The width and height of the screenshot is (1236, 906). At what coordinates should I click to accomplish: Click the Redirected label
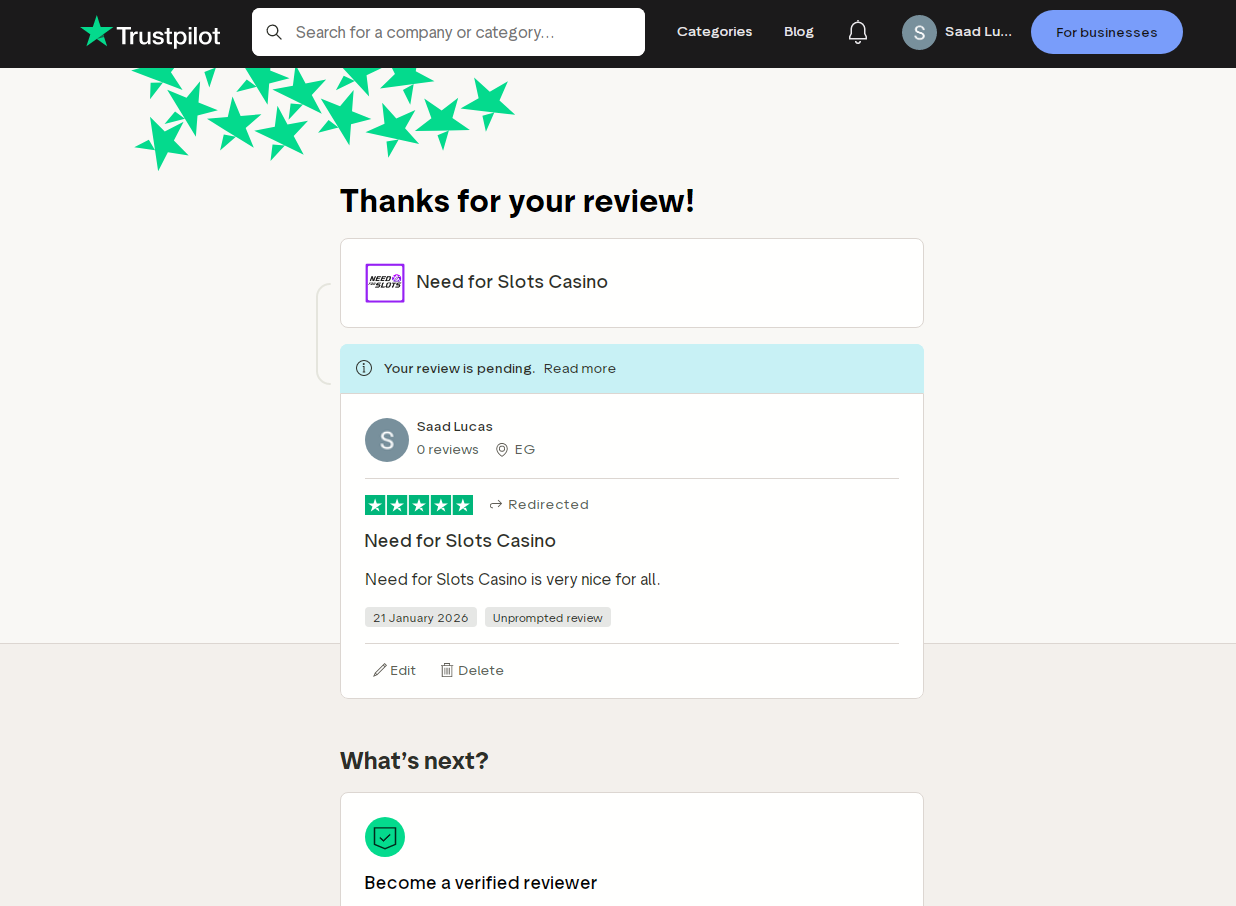pos(539,504)
